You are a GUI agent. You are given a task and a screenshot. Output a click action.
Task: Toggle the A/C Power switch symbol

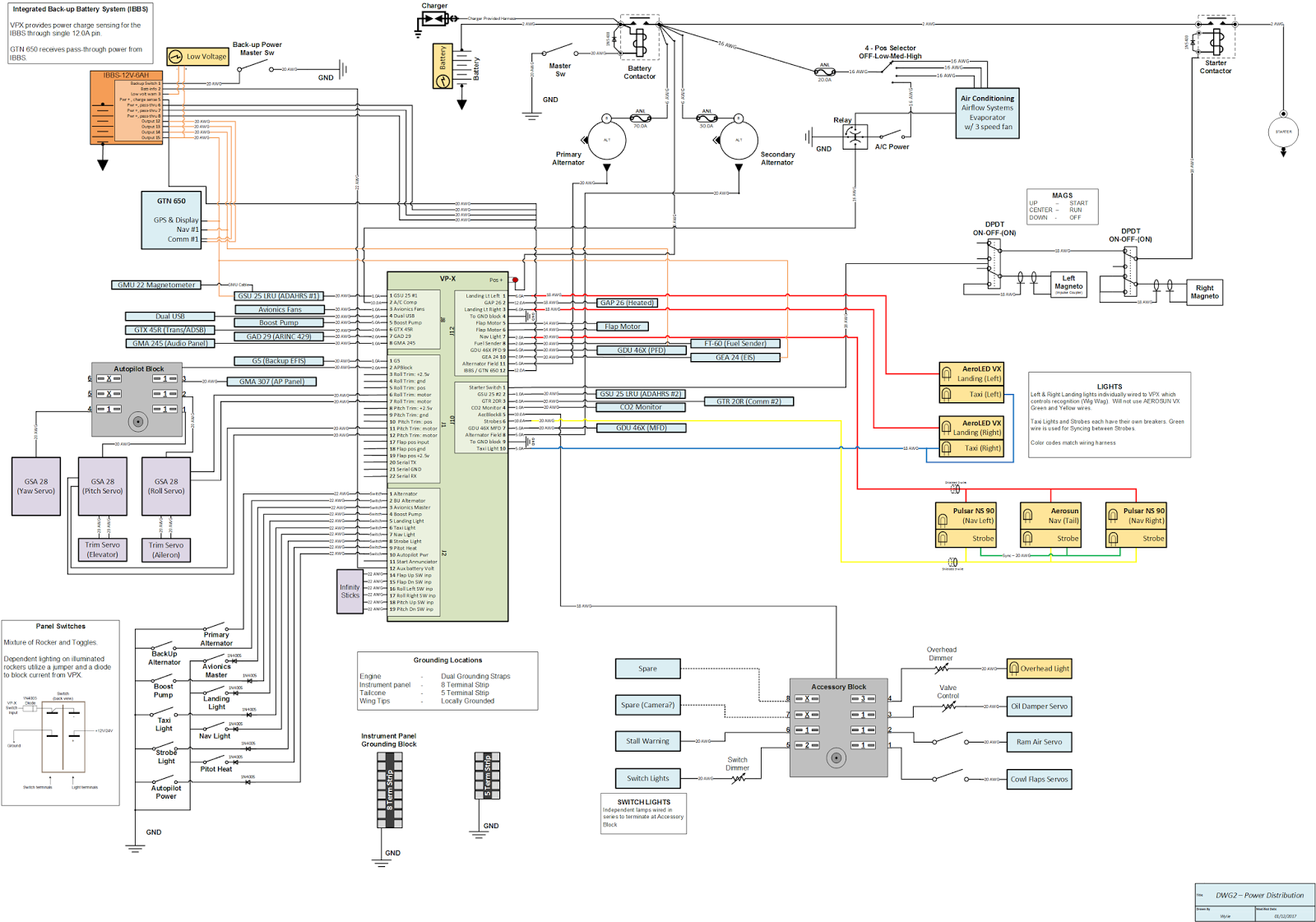tap(892, 134)
